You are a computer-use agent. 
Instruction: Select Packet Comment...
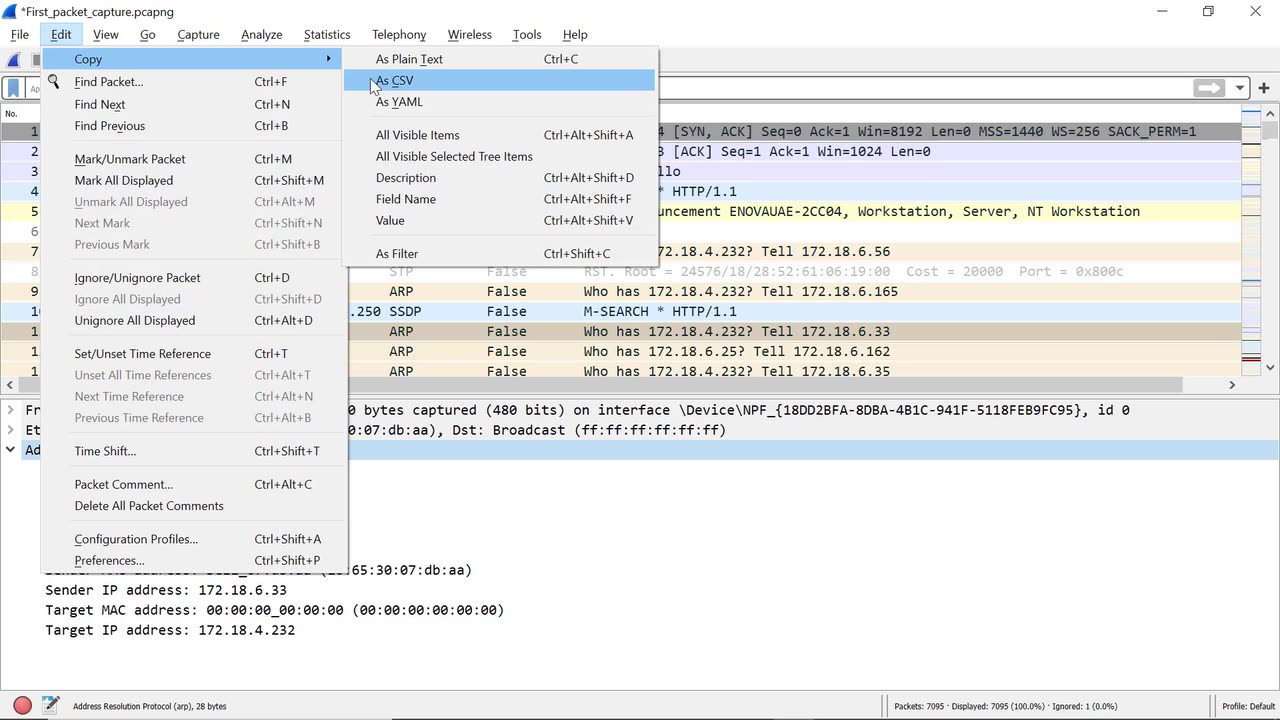(x=194, y=484)
